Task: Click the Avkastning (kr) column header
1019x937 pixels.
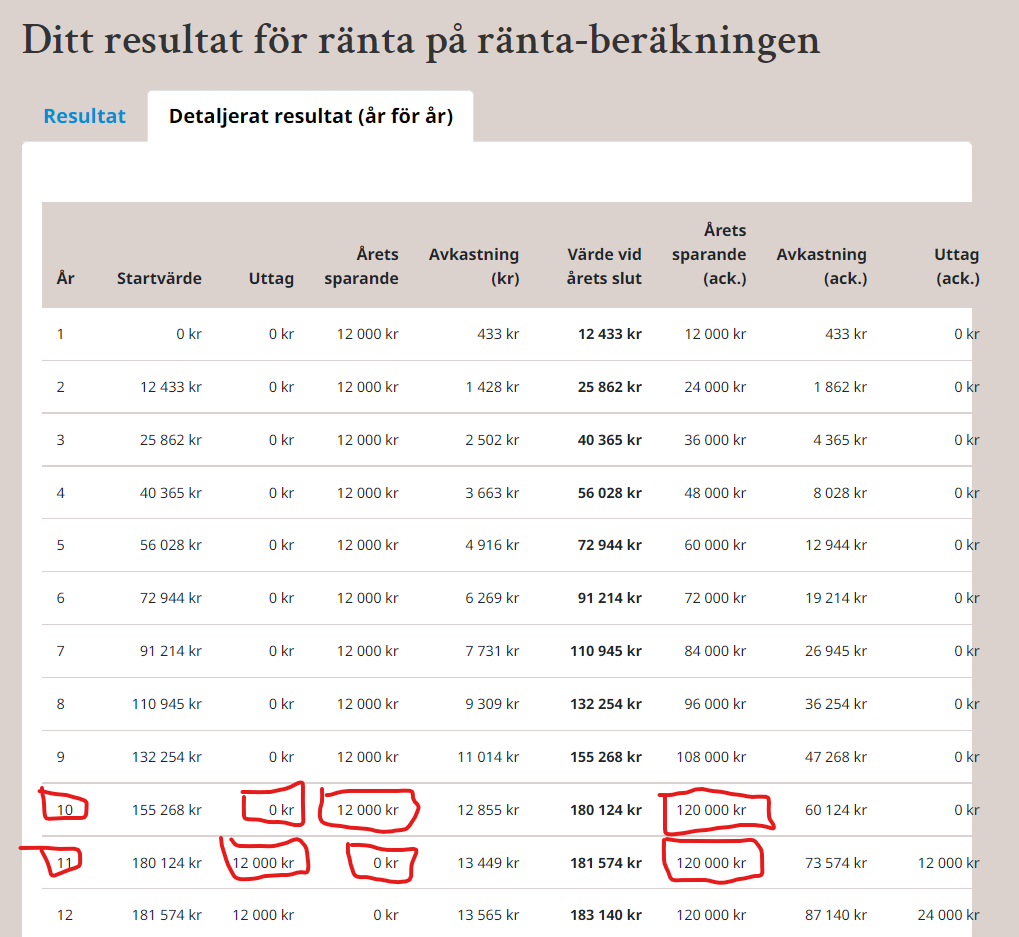Action: [x=474, y=266]
